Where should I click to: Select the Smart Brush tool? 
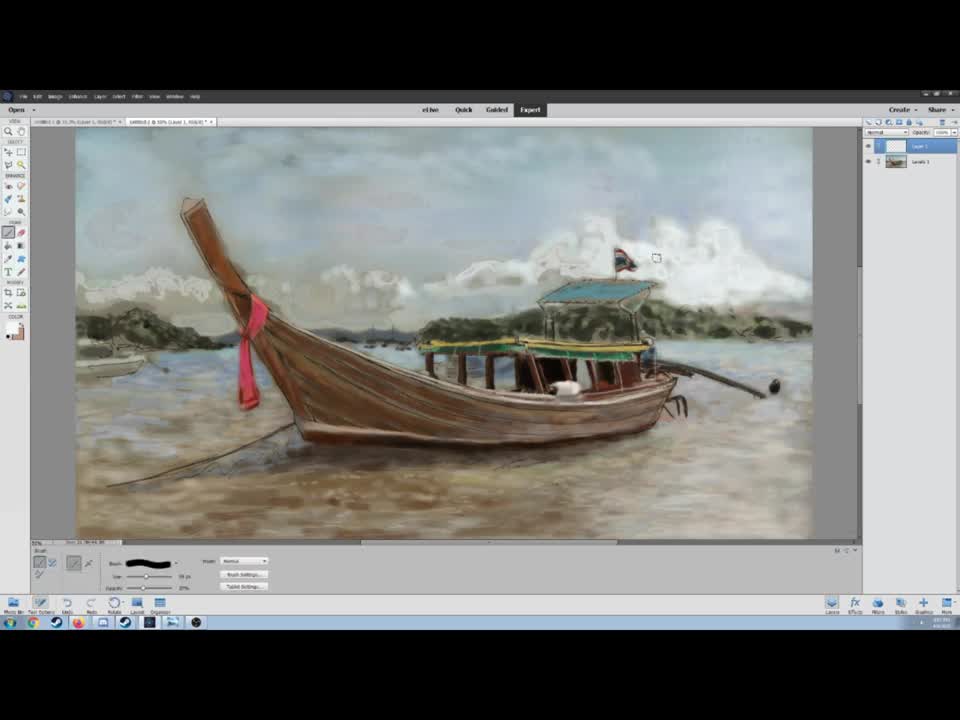click(x=8, y=199)
